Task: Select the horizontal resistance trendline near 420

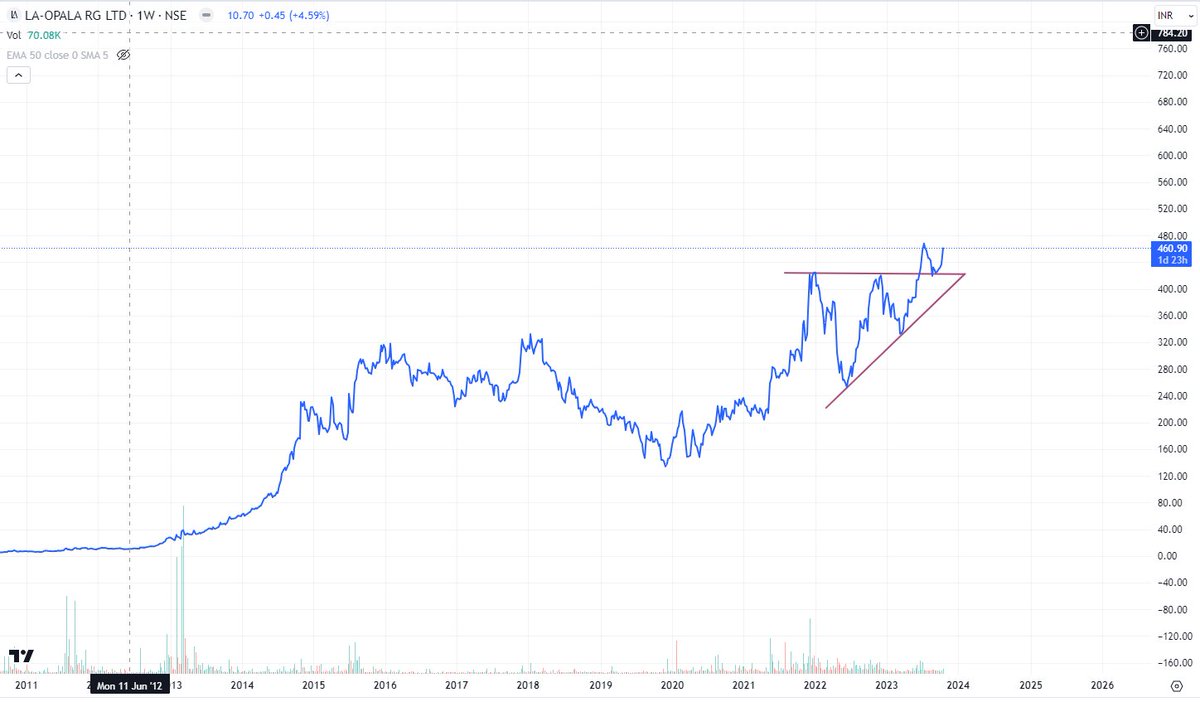Action: 875,273
